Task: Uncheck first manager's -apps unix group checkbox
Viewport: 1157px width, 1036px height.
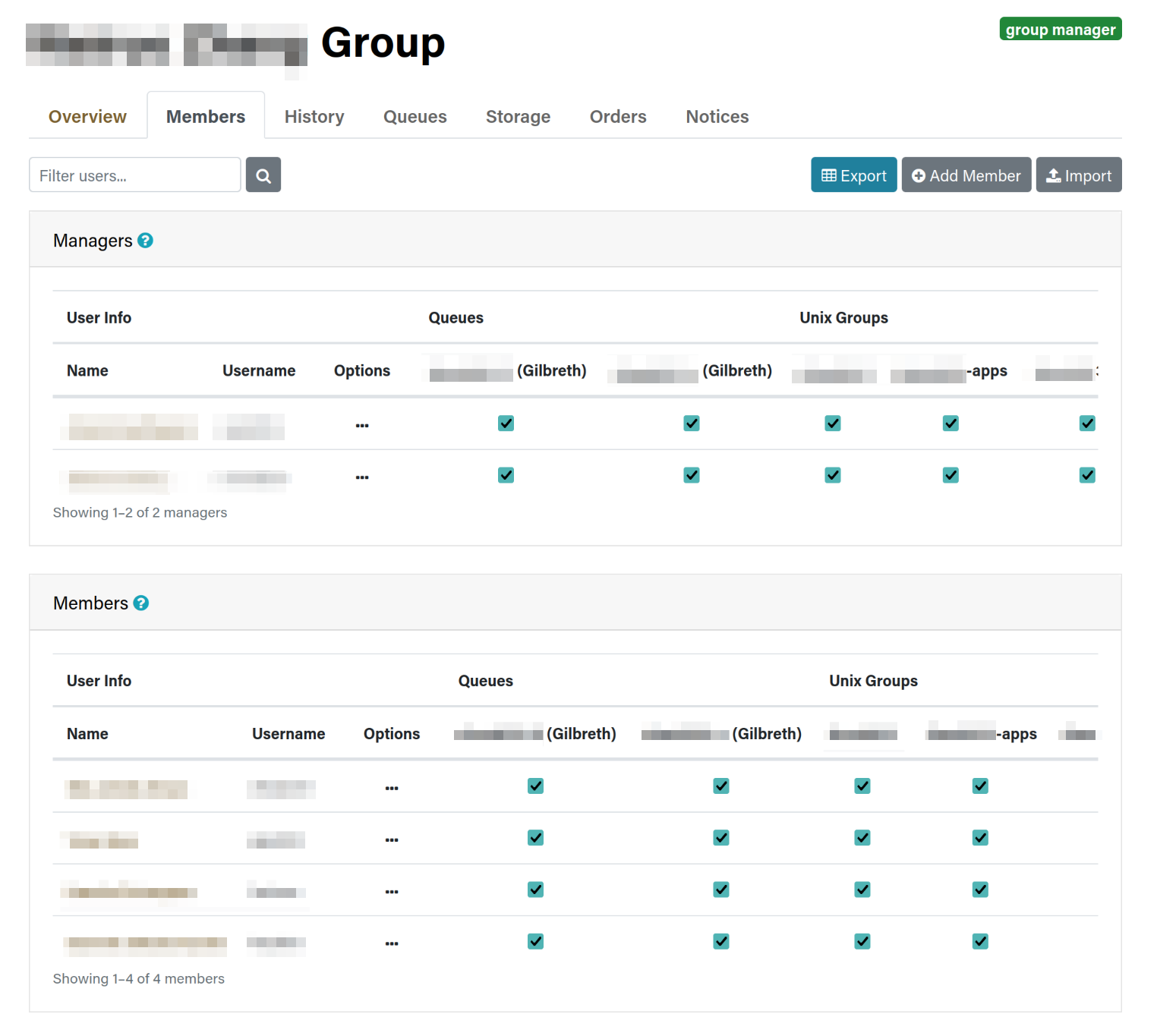Action: 951,424
